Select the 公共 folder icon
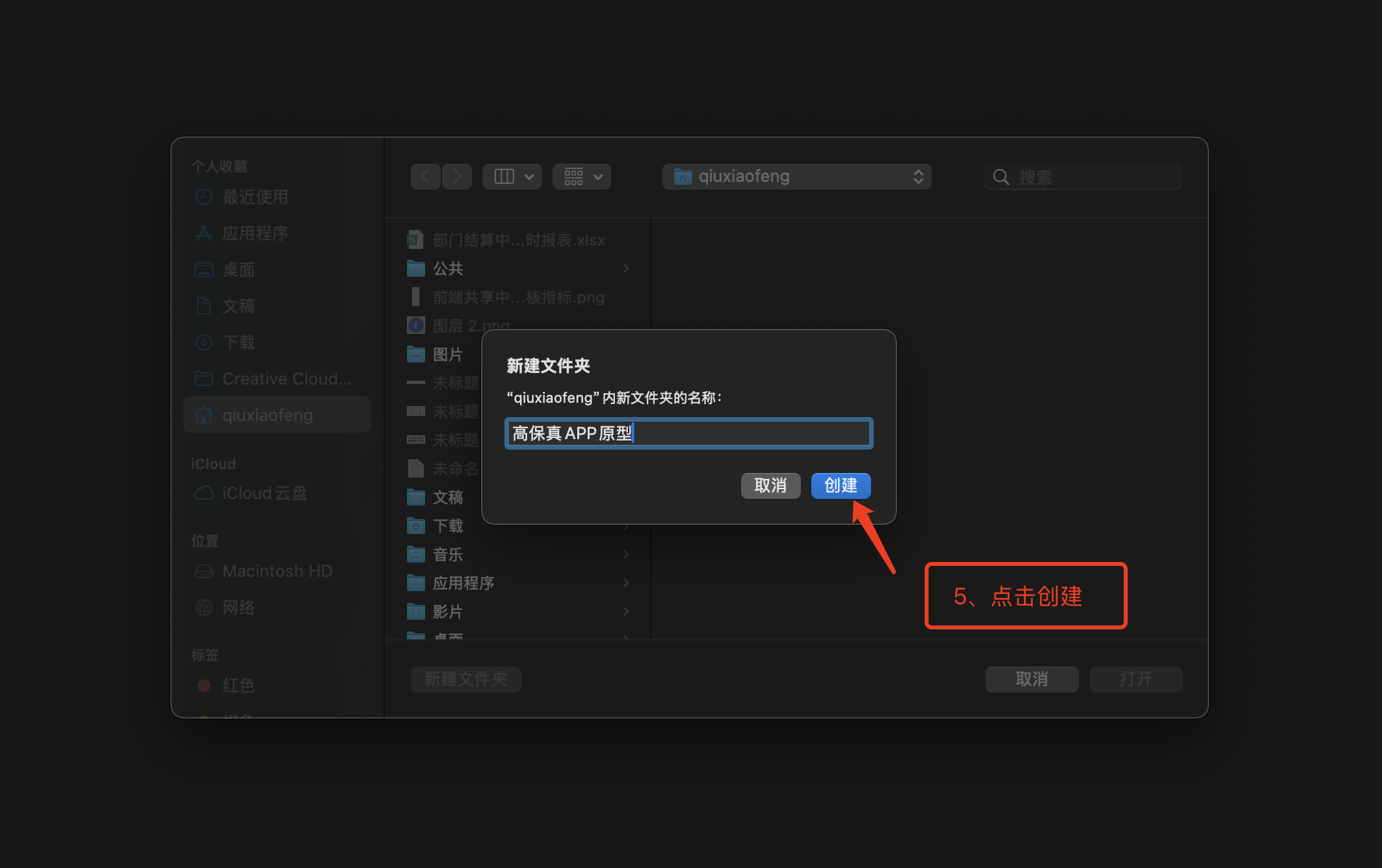 pos(416,268)
